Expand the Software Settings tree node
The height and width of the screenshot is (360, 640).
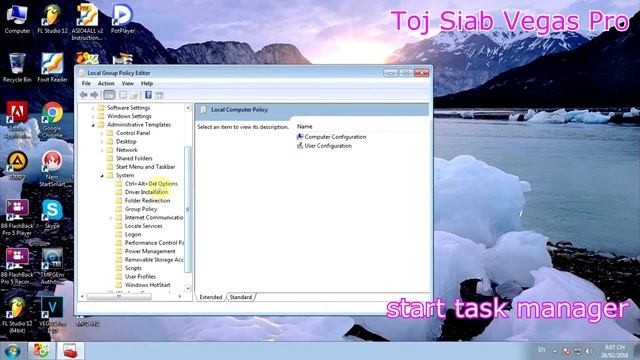pos(93,108)
